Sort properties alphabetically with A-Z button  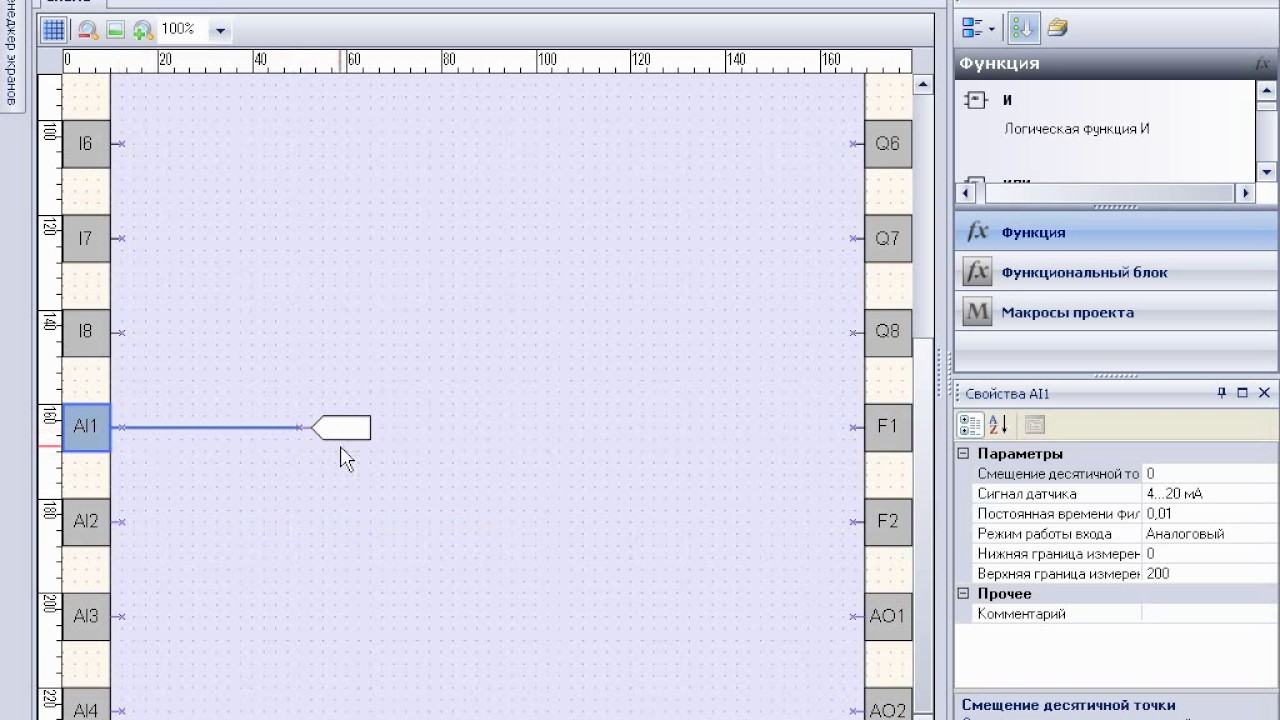coord(998,425)
